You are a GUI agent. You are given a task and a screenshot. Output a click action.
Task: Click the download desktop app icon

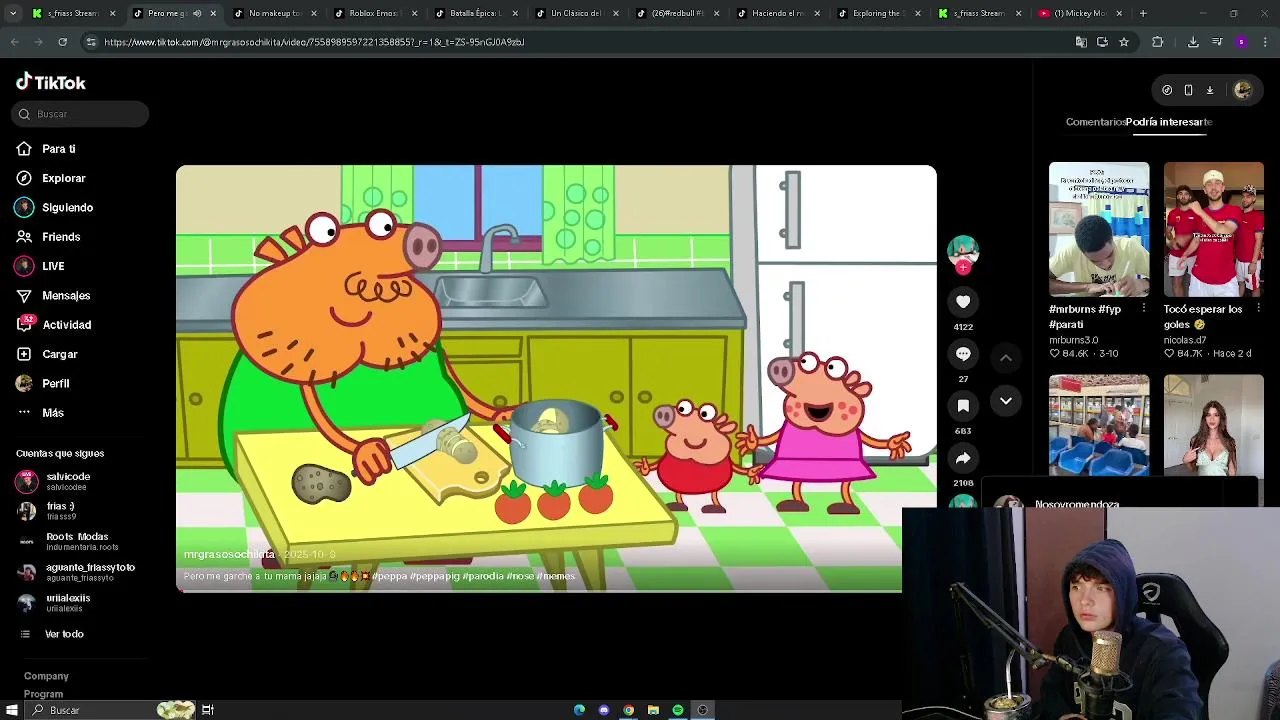pyautogui.click(x=1209, y=90)
